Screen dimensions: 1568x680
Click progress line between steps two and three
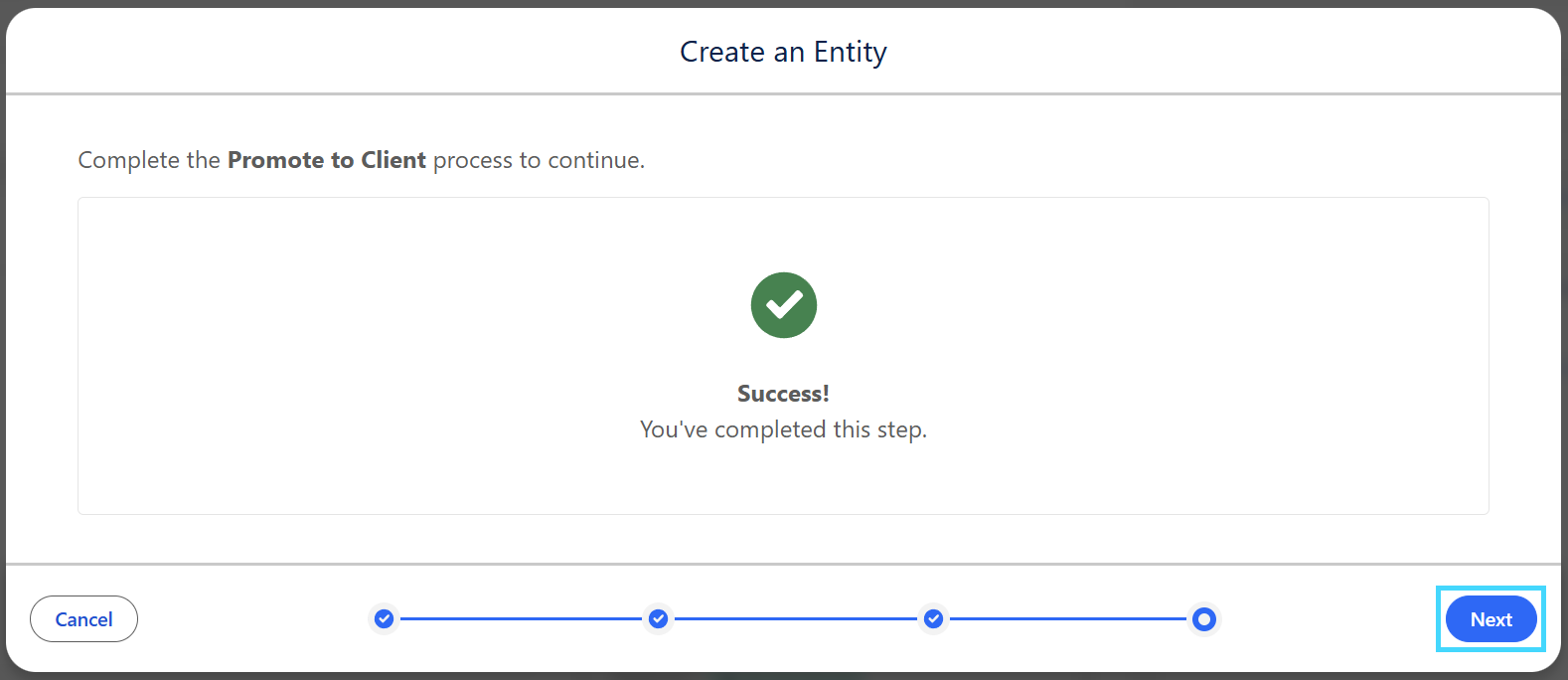pos(795,619)
